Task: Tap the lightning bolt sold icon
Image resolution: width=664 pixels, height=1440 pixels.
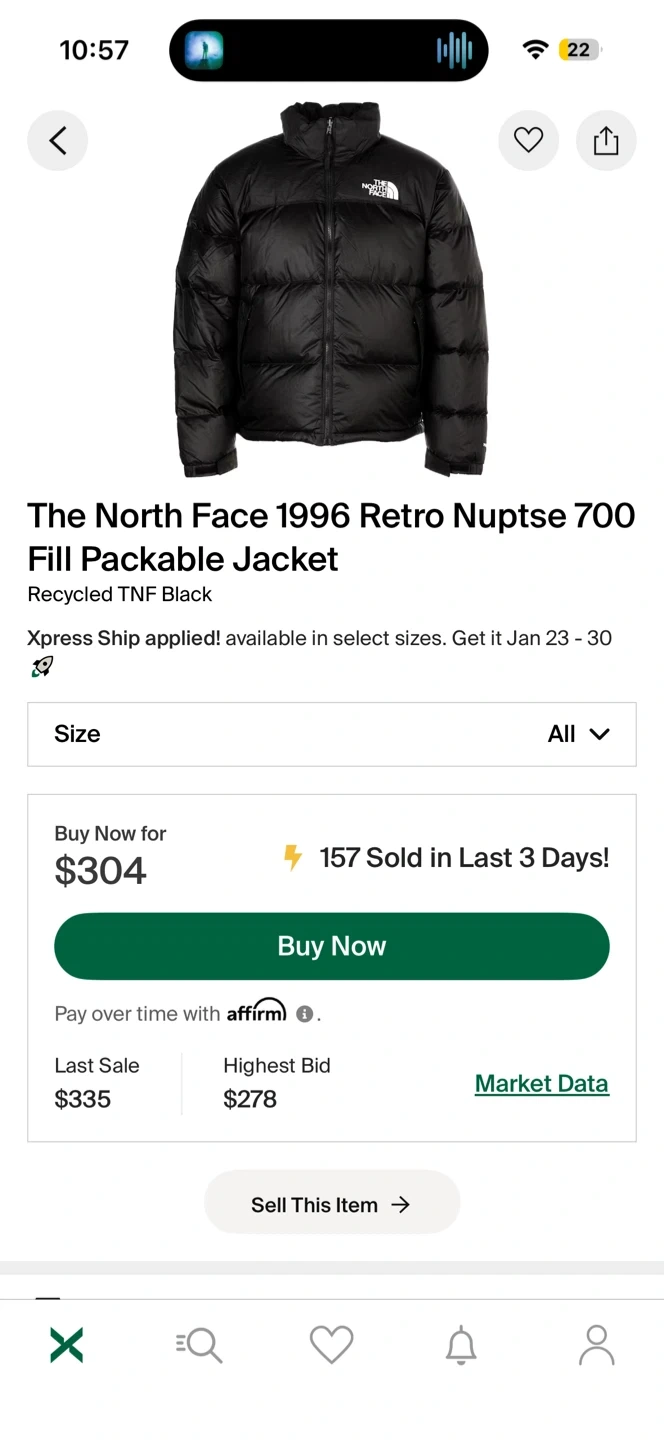Action: coord(292,858)
